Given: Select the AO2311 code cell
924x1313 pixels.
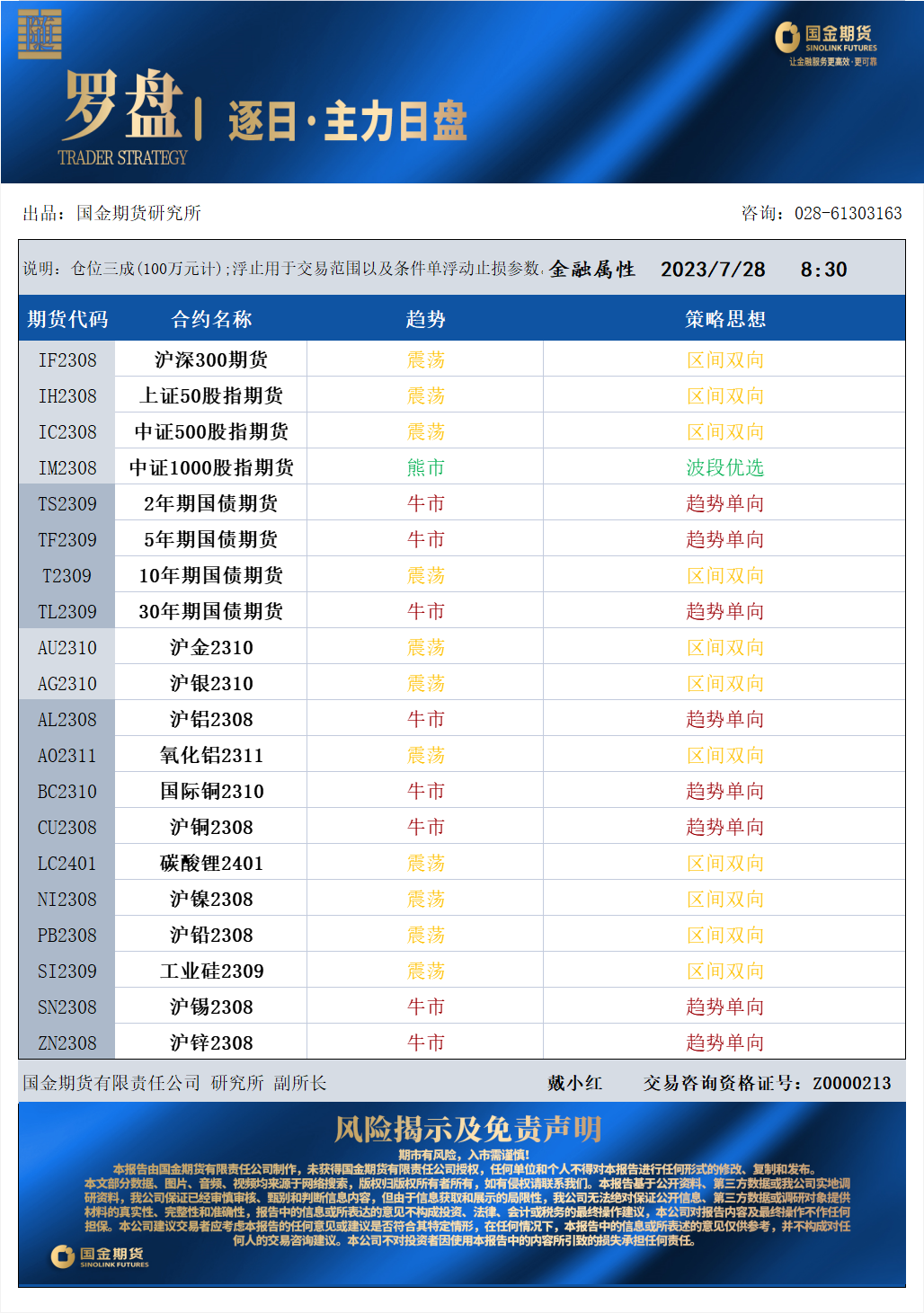Looking at the screenshot, I should [x=67, y=755].
